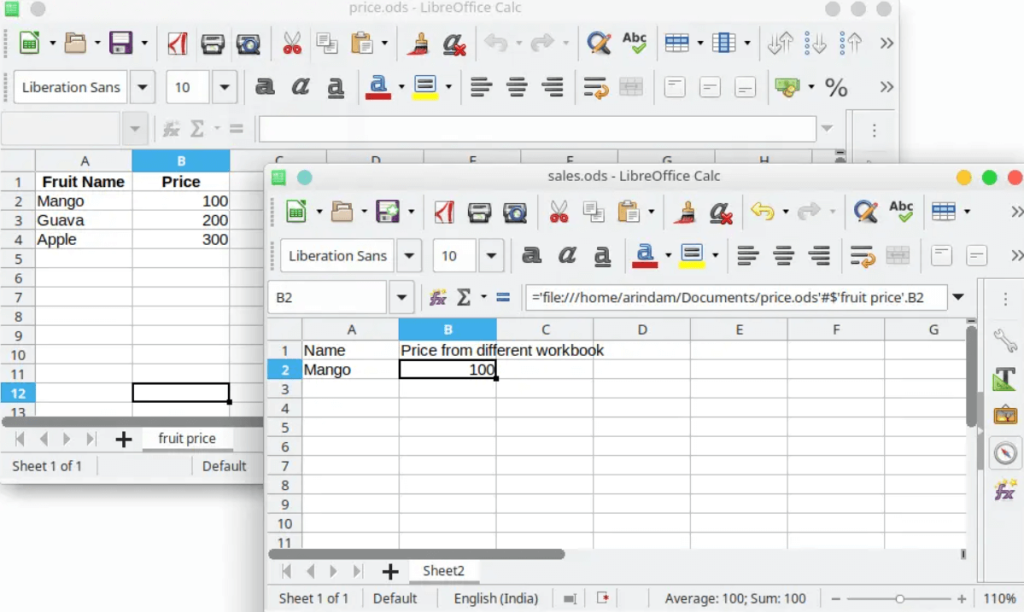This screenshot has width=1024, height=612.
Task: Select the fruit price sheet tab
Action: point(188,438)
